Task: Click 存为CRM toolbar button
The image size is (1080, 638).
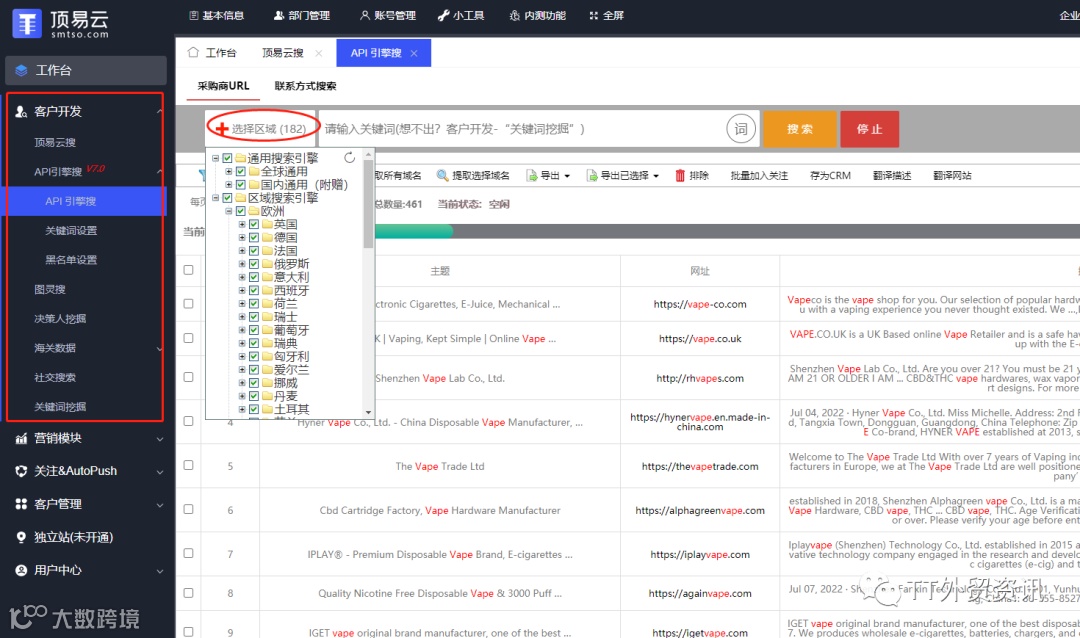Action: (830, 176)
